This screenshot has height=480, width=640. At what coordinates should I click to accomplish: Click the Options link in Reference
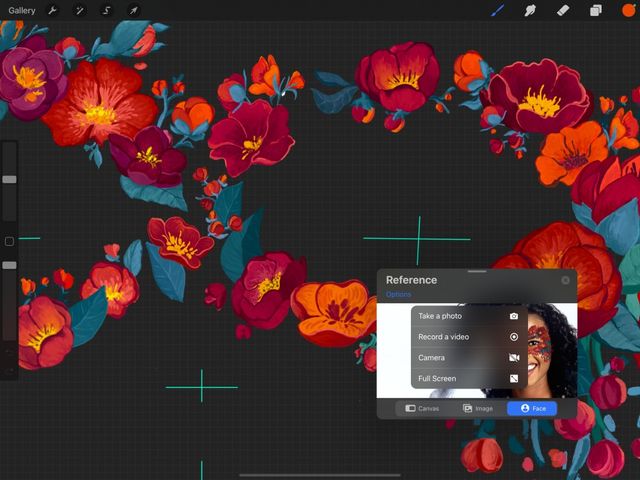[x=398, y=295]
